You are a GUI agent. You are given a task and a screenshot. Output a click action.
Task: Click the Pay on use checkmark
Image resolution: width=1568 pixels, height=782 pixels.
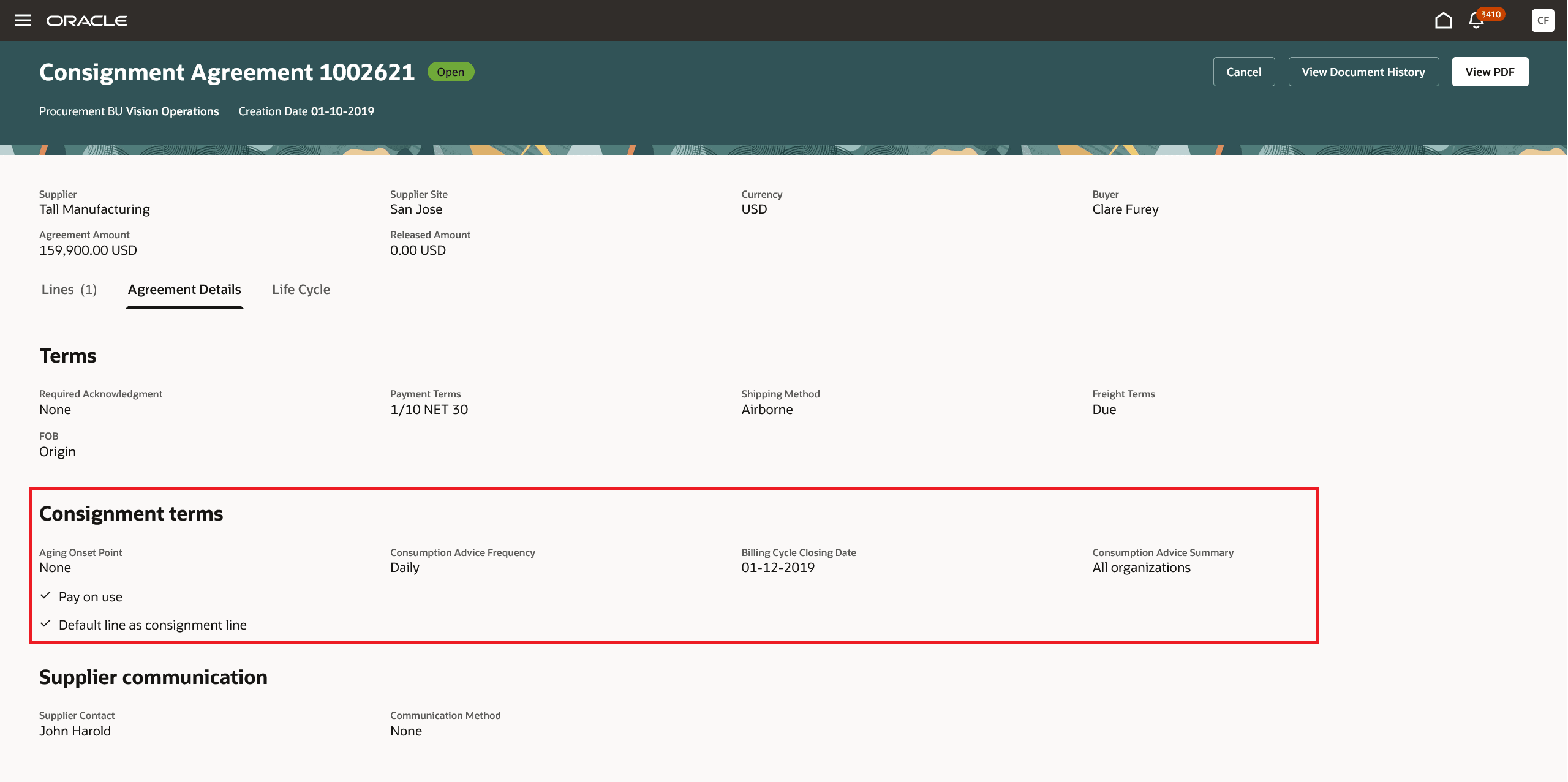[x=45, y=596]
